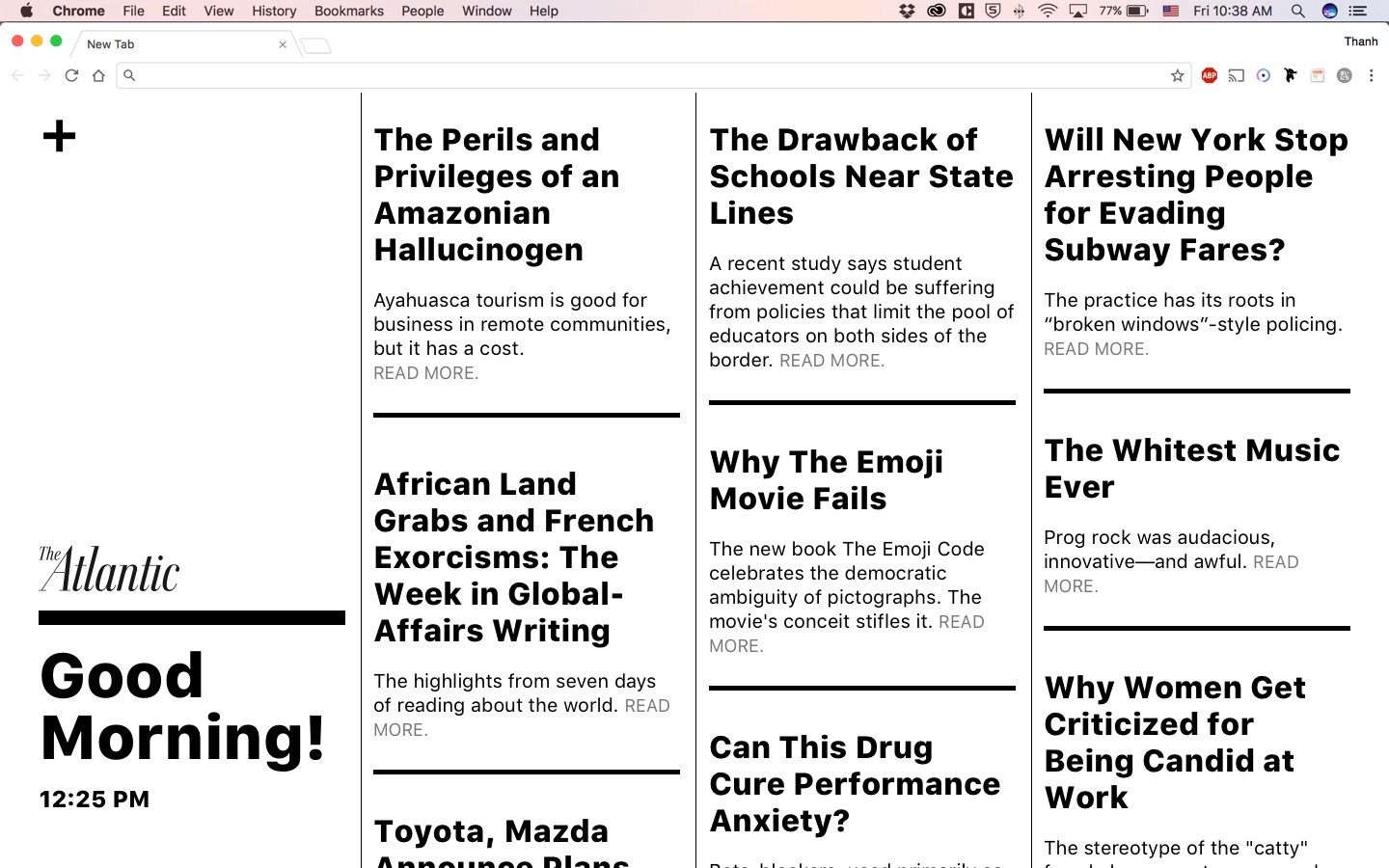
Task: Open the US flag input source menu
Action: (x=1170, y=11)
